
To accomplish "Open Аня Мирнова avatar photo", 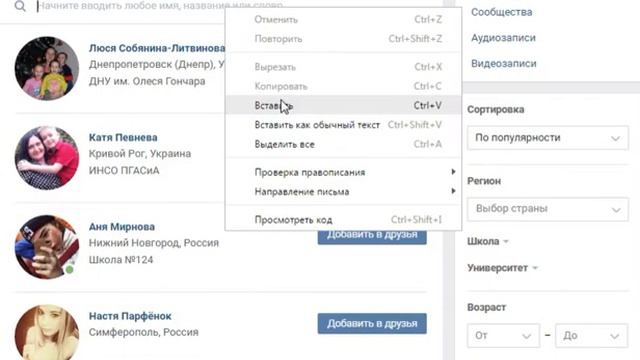I will (47, 247).
